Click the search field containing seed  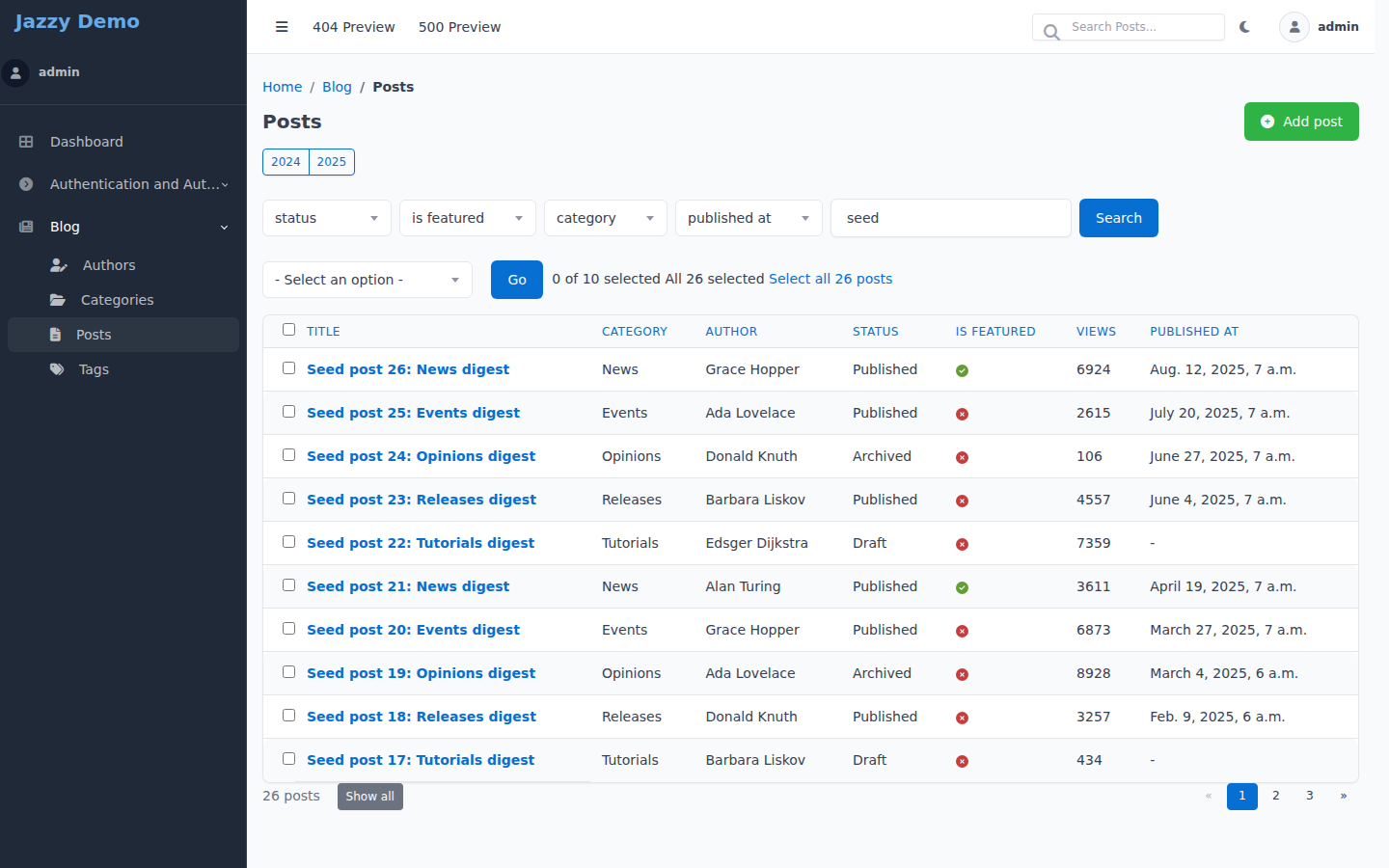point(951,218)
